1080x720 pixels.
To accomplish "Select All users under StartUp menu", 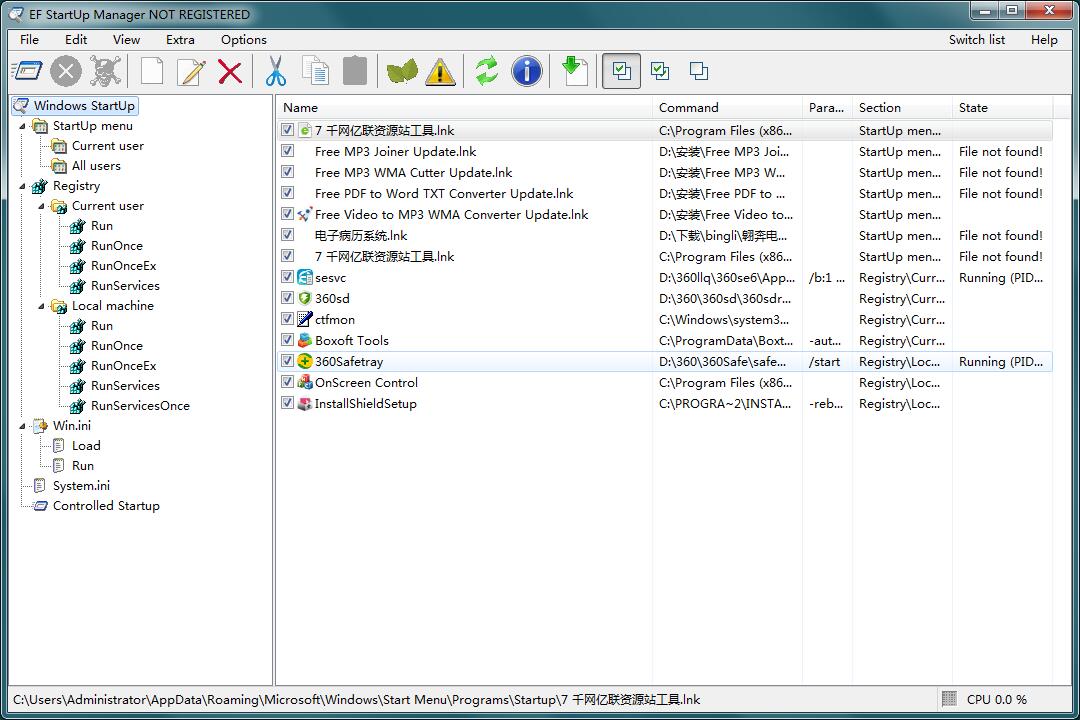I will 96,165.
